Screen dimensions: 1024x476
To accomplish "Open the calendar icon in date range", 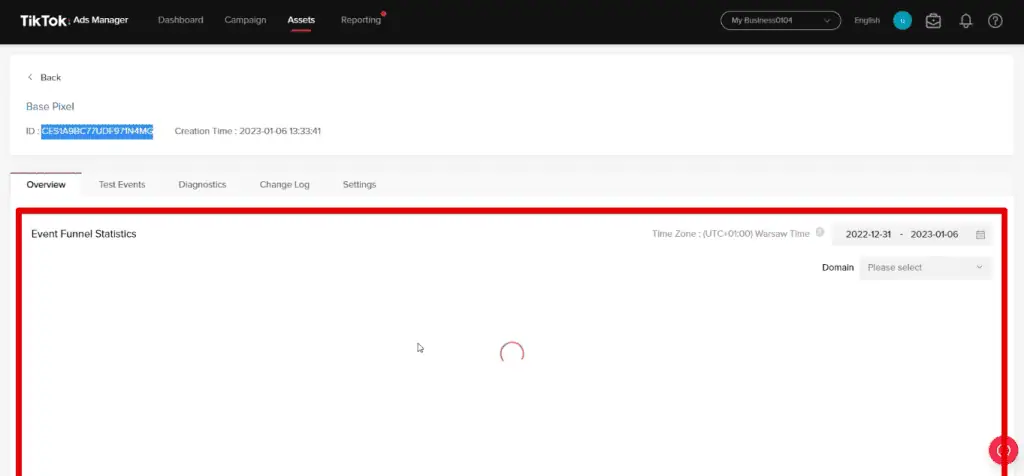I will pos(980,234).
